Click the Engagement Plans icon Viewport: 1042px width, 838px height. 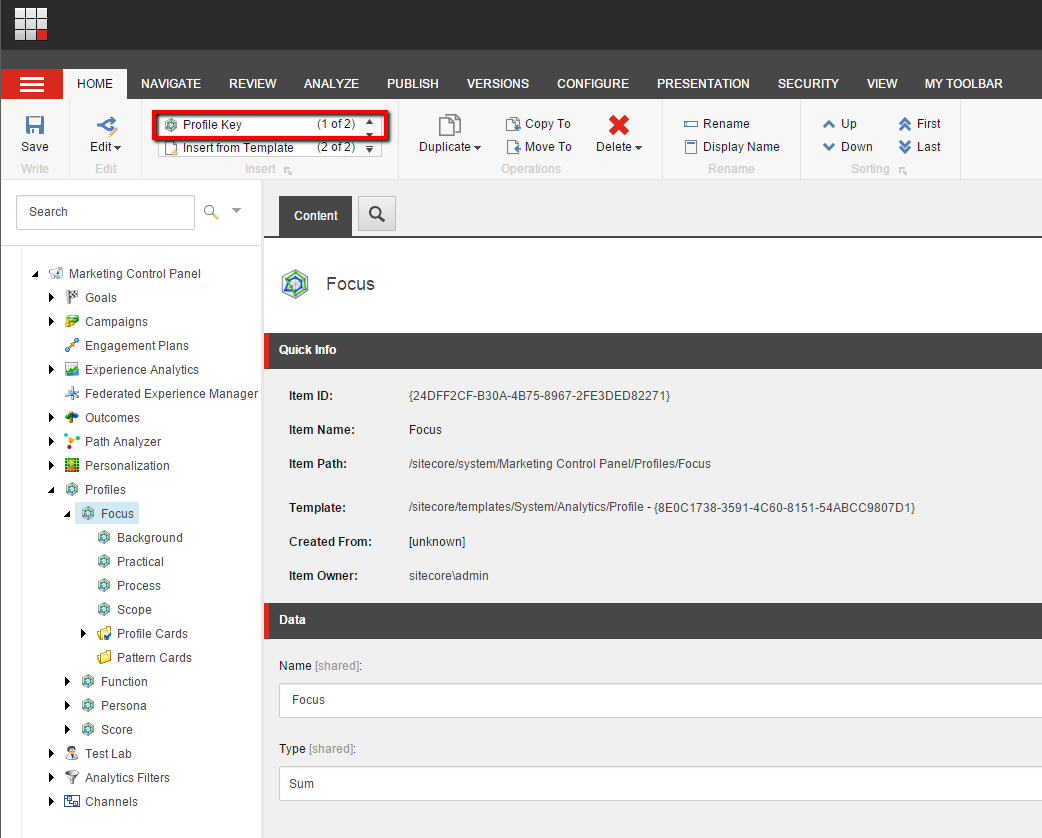[x=72, y=345]
